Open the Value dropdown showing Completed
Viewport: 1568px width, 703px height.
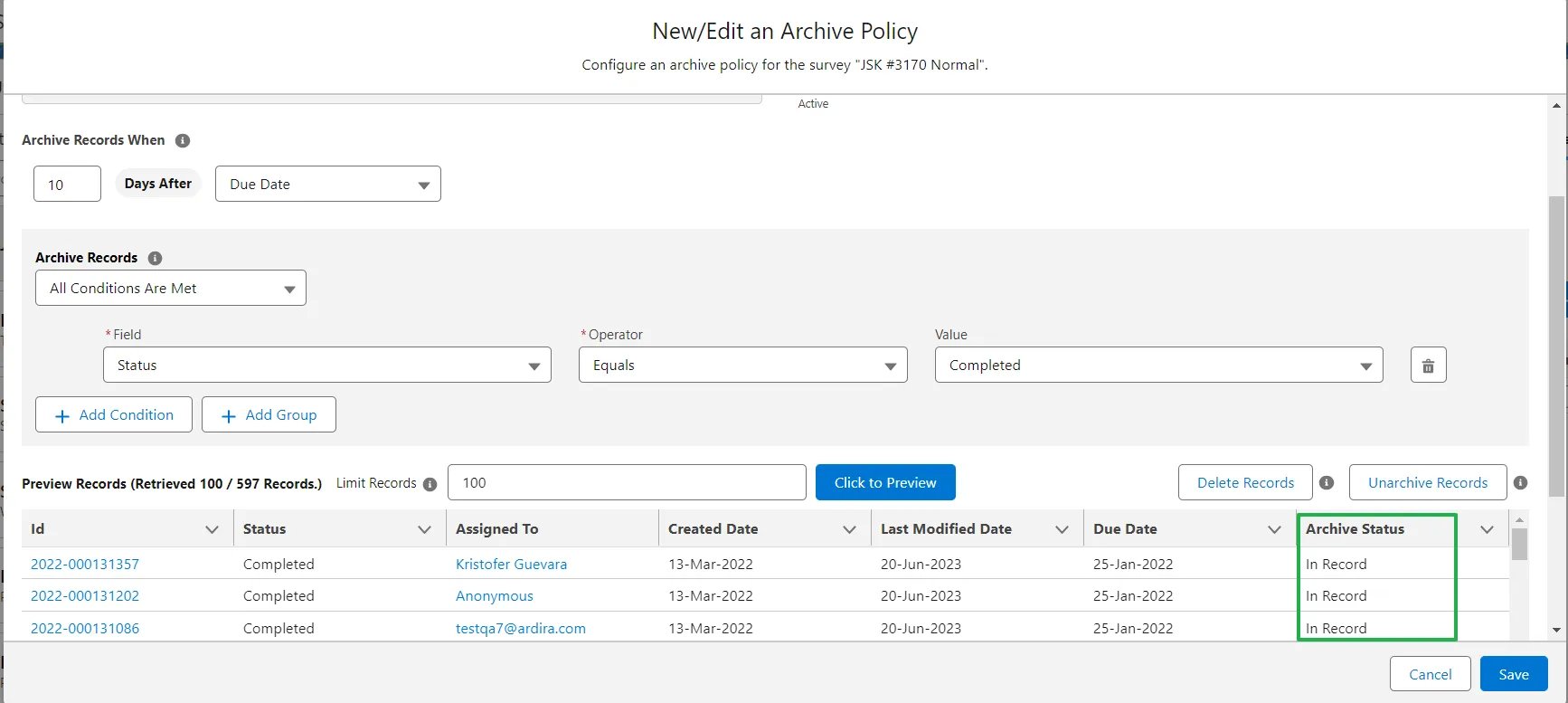click(1159, 366)
